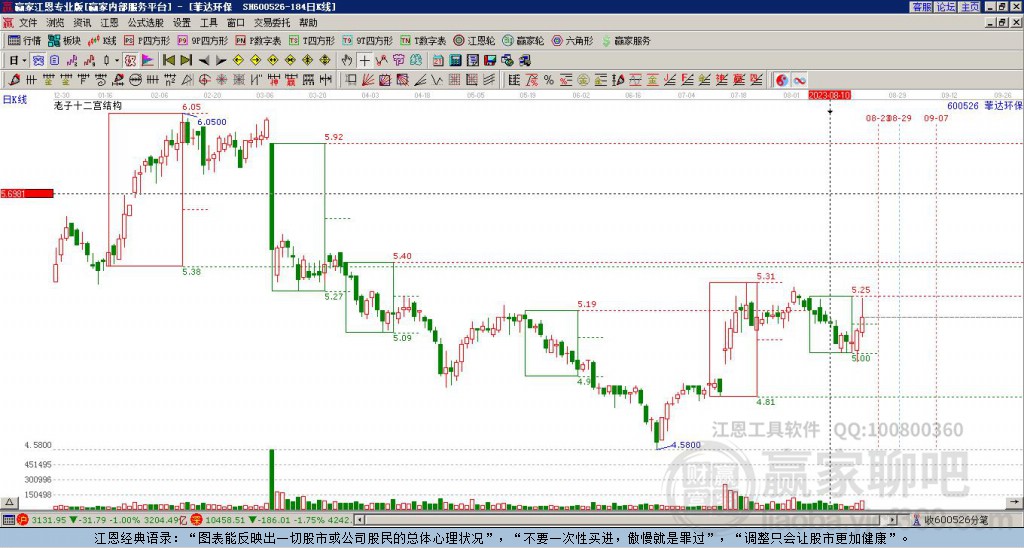Open the 工具 menu
Image resolution: width=1024 pixels, height=548 pixels.
[x=208, y=23]
